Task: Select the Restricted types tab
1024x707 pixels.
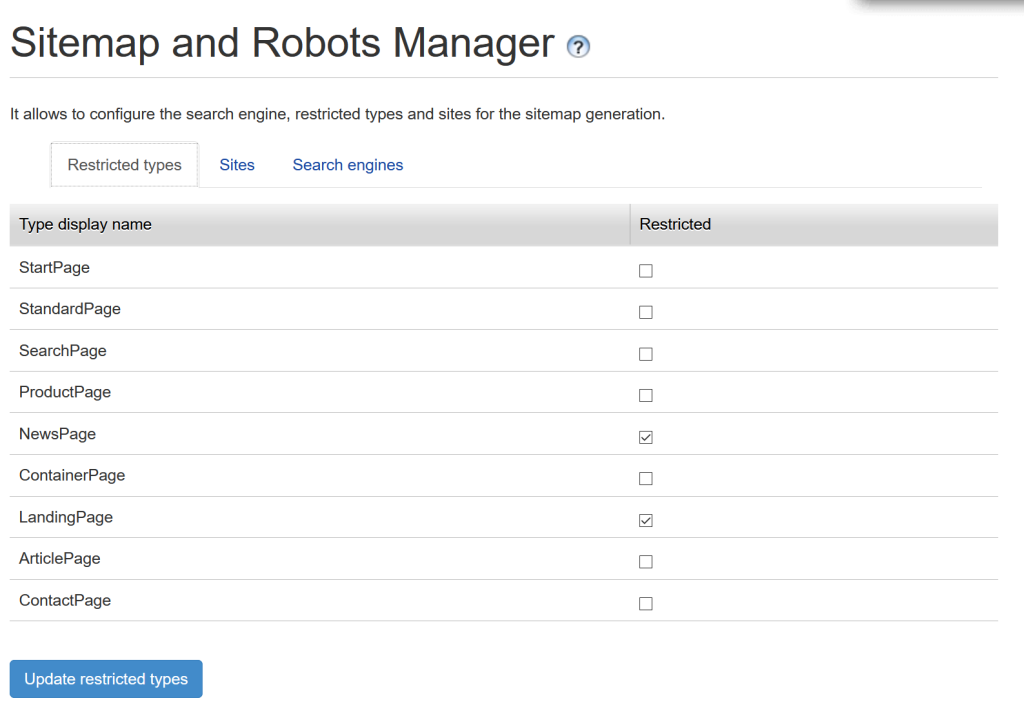Action: pos(124,164)
